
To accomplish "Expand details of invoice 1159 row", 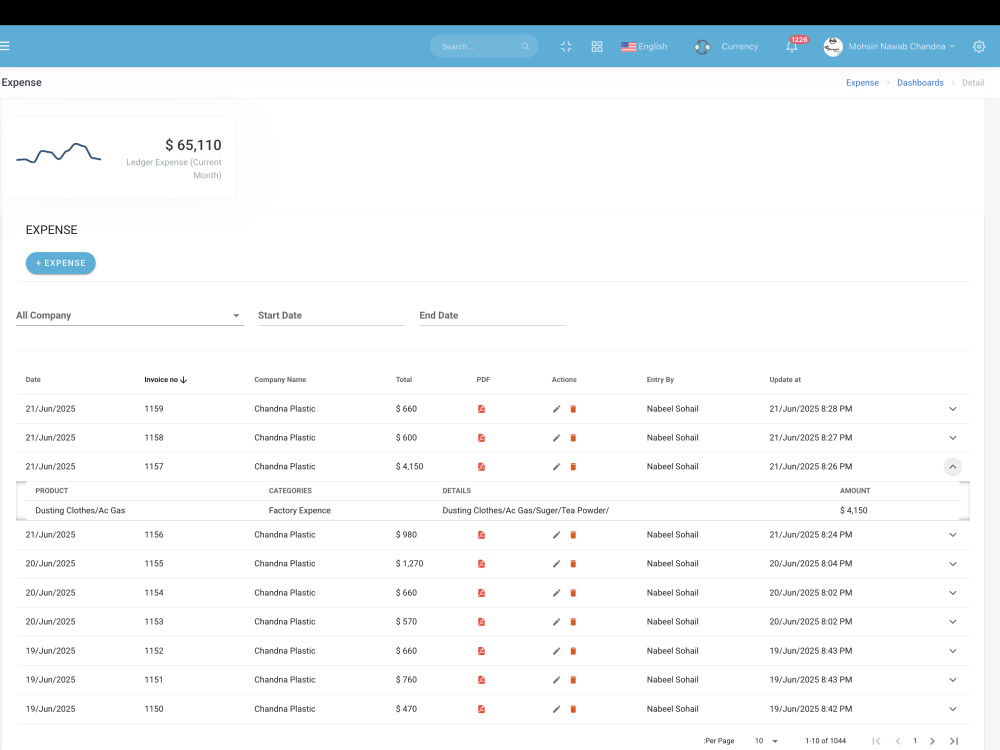I will click(953, 409).
